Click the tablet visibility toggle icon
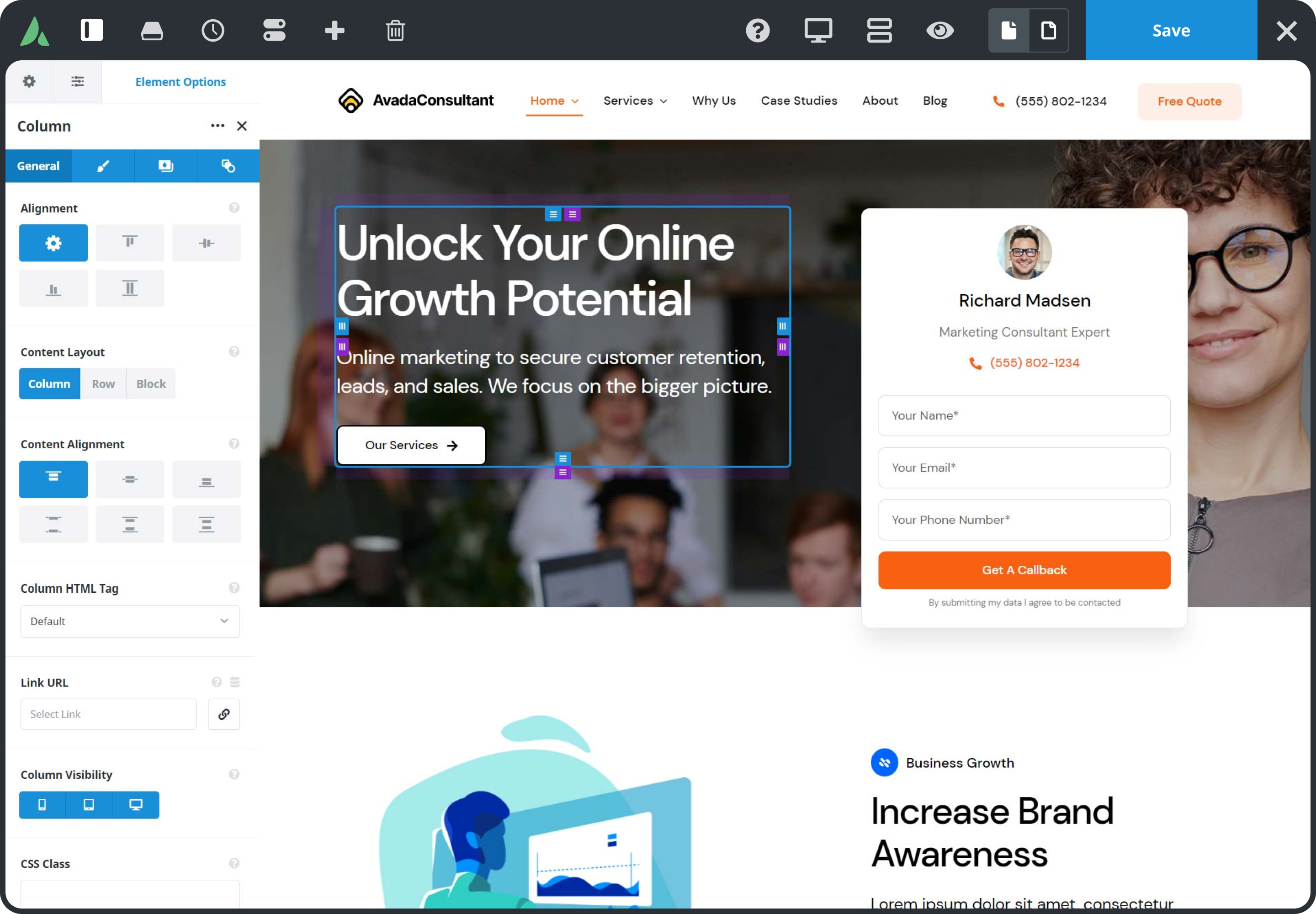 (88, 805)
